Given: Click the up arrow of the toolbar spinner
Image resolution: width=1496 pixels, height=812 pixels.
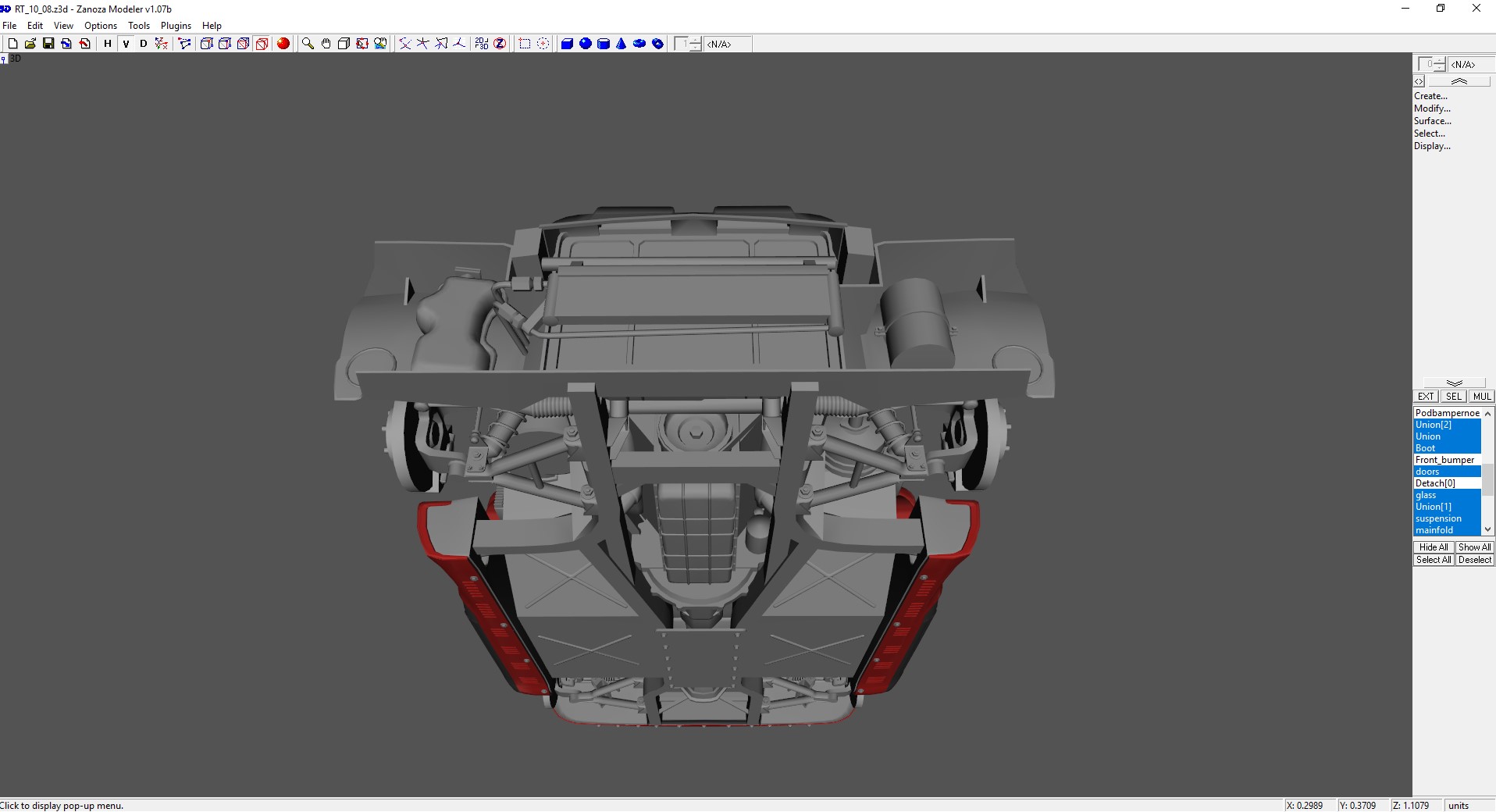Looking at the screenshot, I should pyautogui.click(x=693, y=40).
